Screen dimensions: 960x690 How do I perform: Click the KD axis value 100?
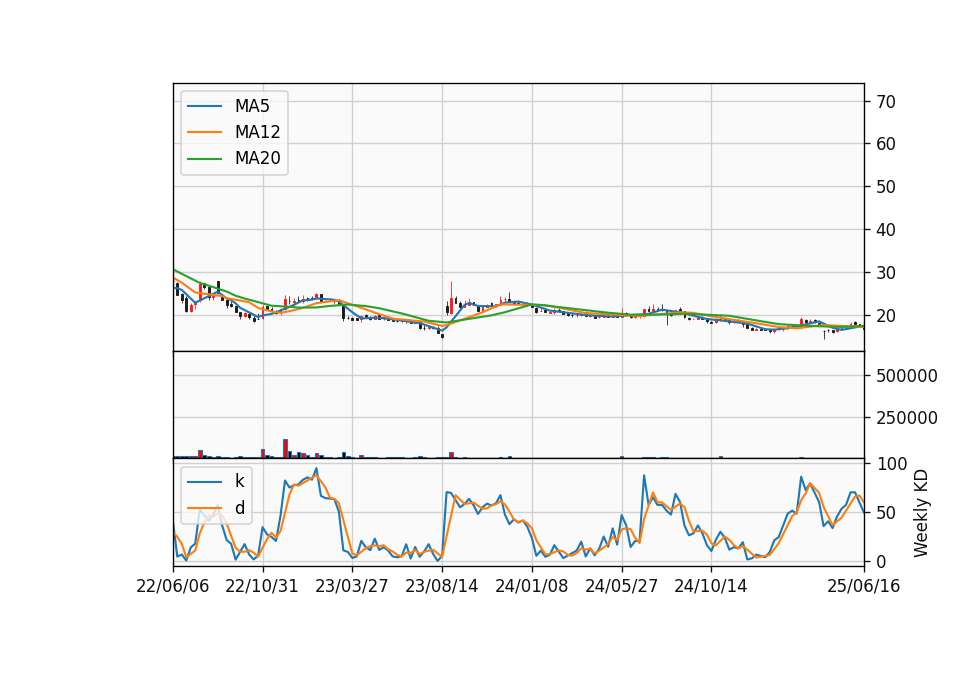coord(892,464)
